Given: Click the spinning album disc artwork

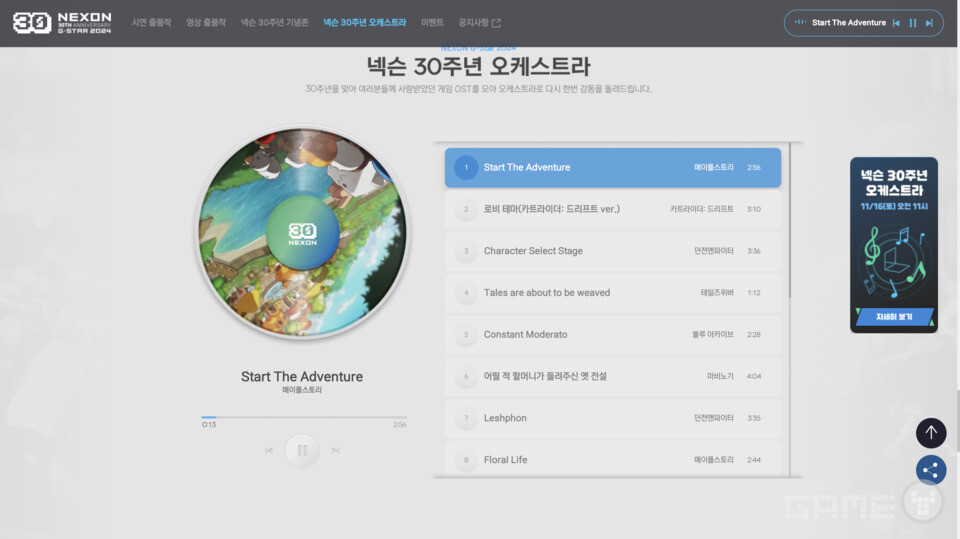Looking at the screenshot, I should (x=302, y=233).
